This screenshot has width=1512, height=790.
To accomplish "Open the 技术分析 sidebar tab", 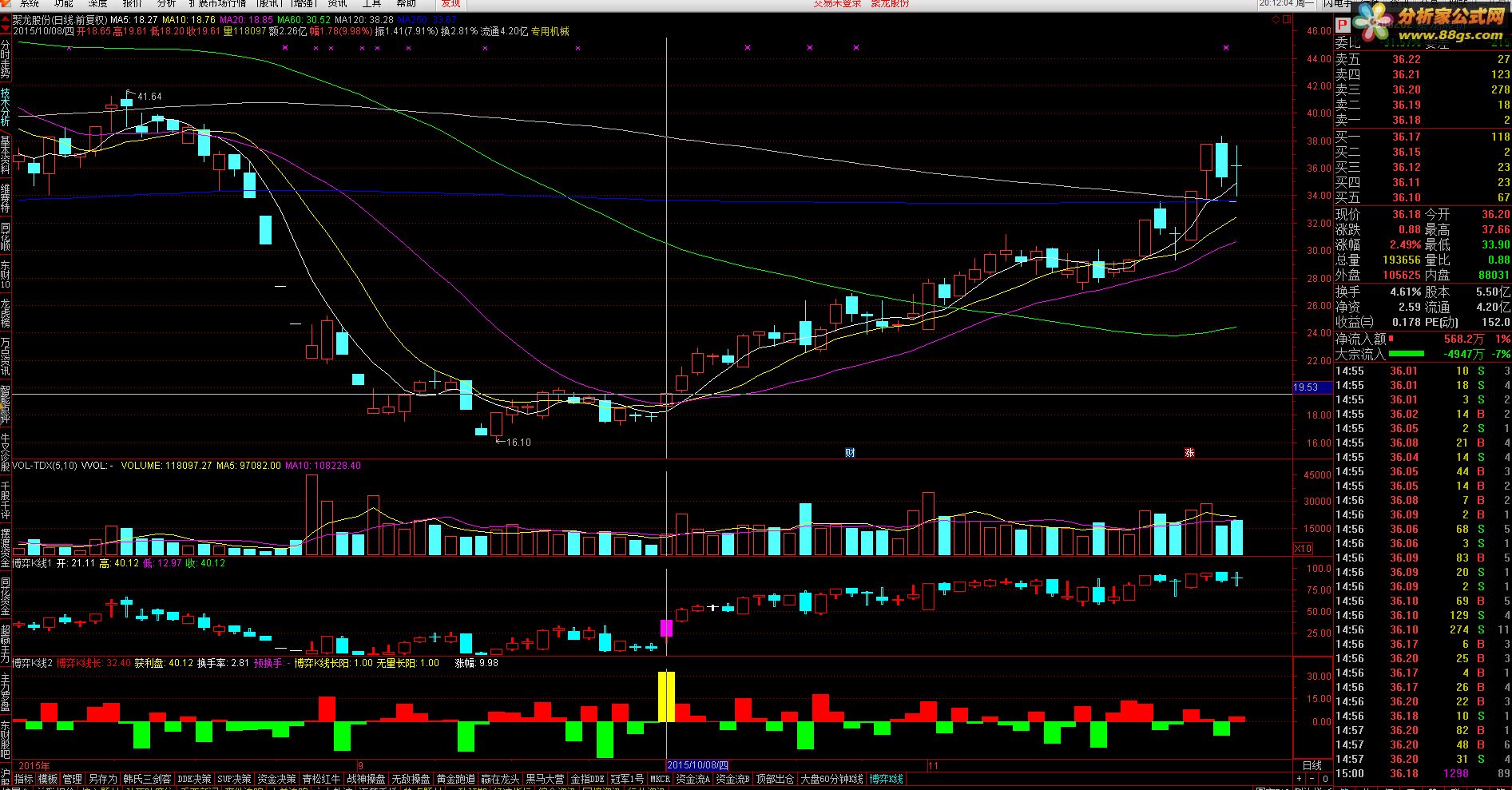I will pyautogui.click(x=6, y=108).
